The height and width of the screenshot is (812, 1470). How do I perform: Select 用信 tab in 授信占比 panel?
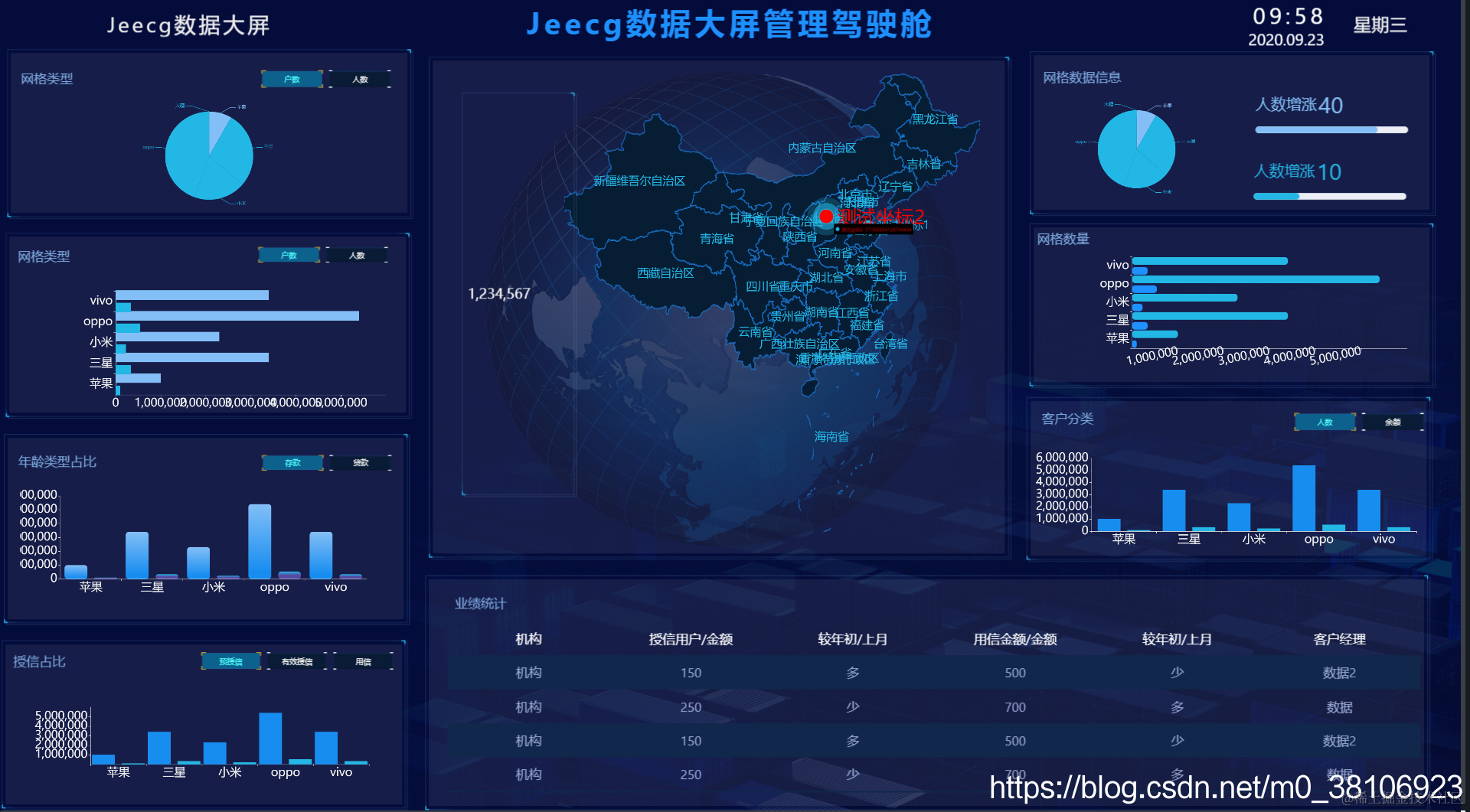(x=363, y=661)
